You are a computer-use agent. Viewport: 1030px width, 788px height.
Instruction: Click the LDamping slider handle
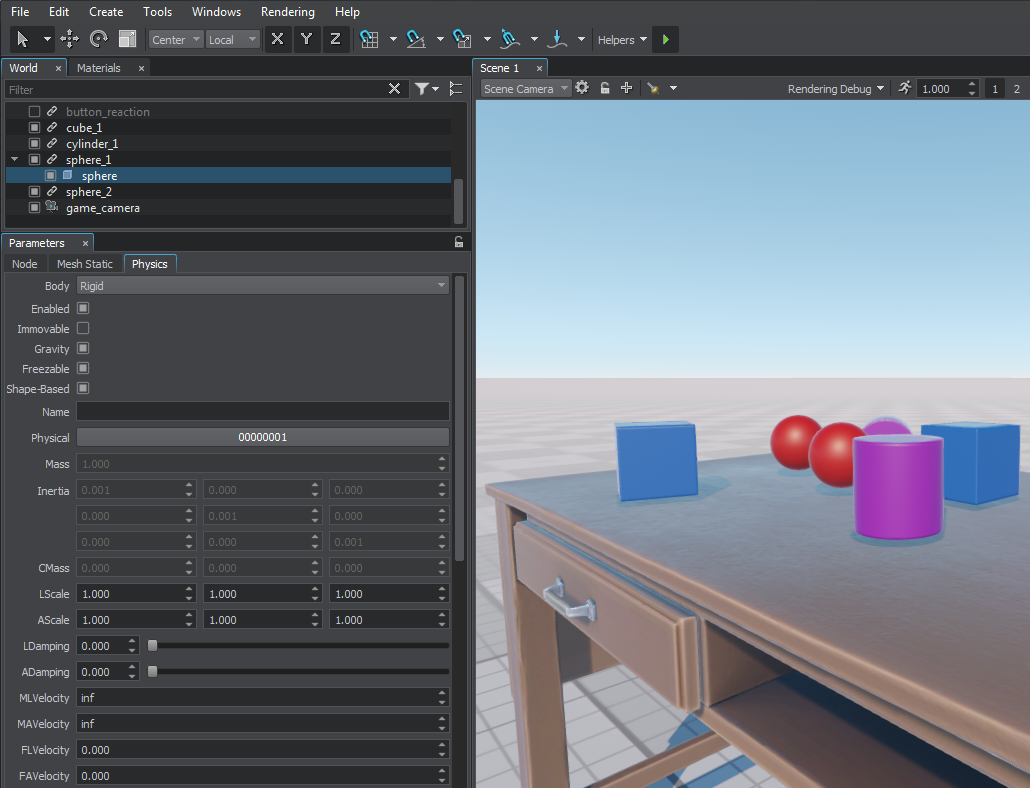coord(152,645)
